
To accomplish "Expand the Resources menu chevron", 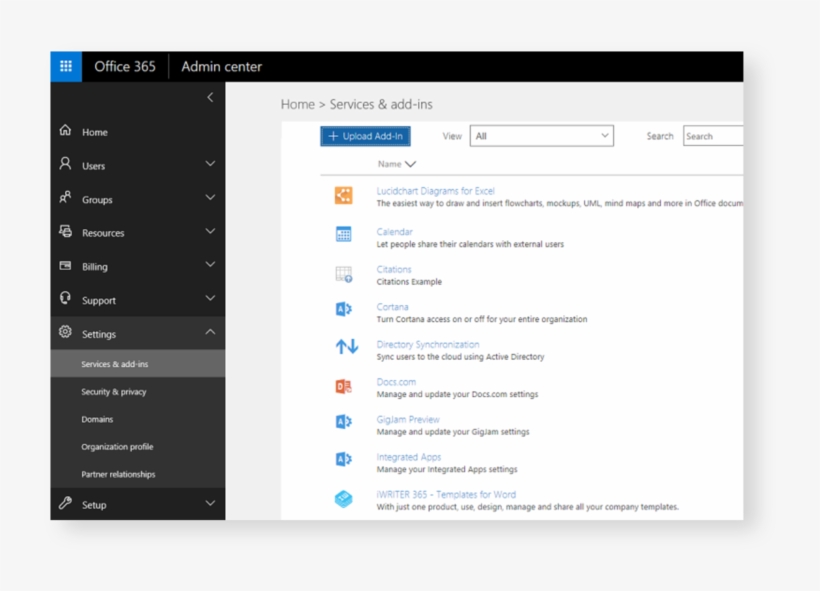I will [x=210, y=231].
